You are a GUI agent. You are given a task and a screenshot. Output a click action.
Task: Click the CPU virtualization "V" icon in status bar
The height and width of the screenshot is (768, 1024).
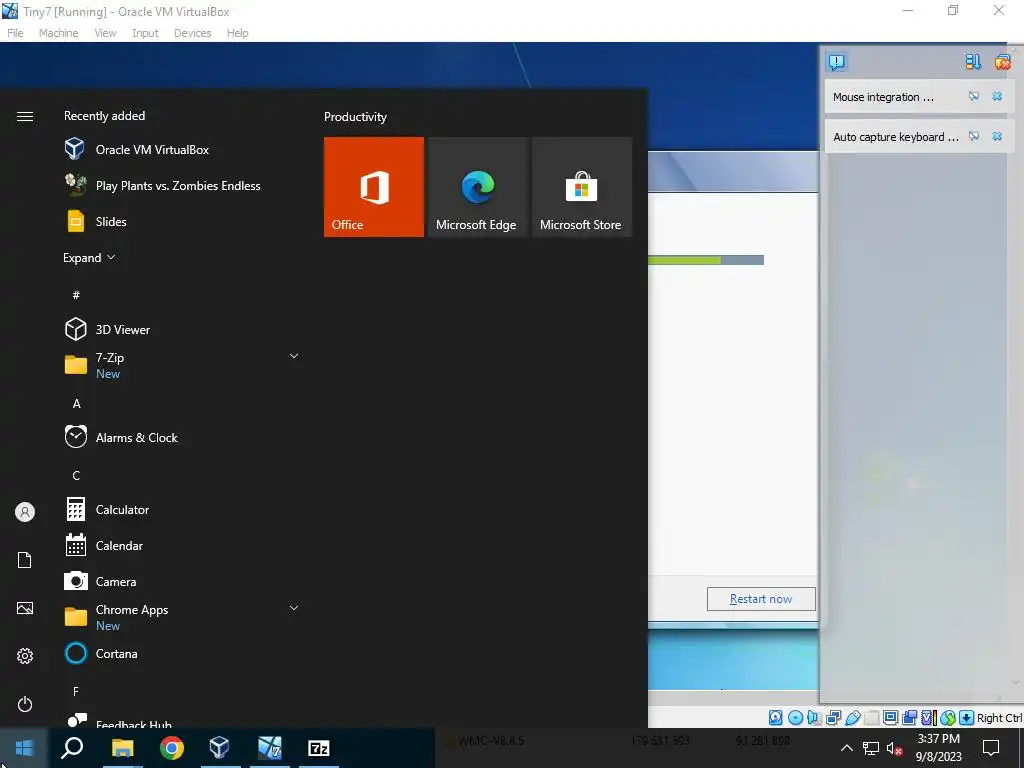click(x=928, y=718)
